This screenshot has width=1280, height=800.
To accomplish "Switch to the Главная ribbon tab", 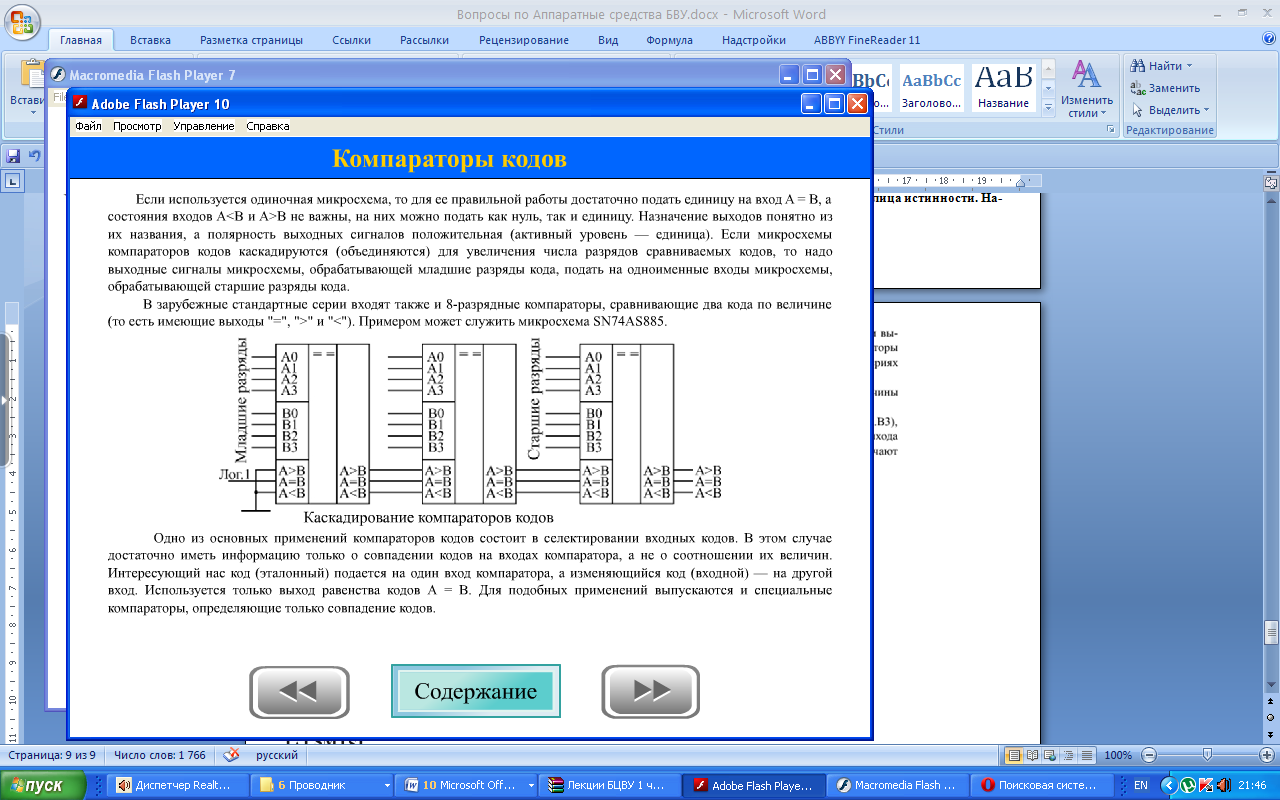I will click(x=81, y=40).
